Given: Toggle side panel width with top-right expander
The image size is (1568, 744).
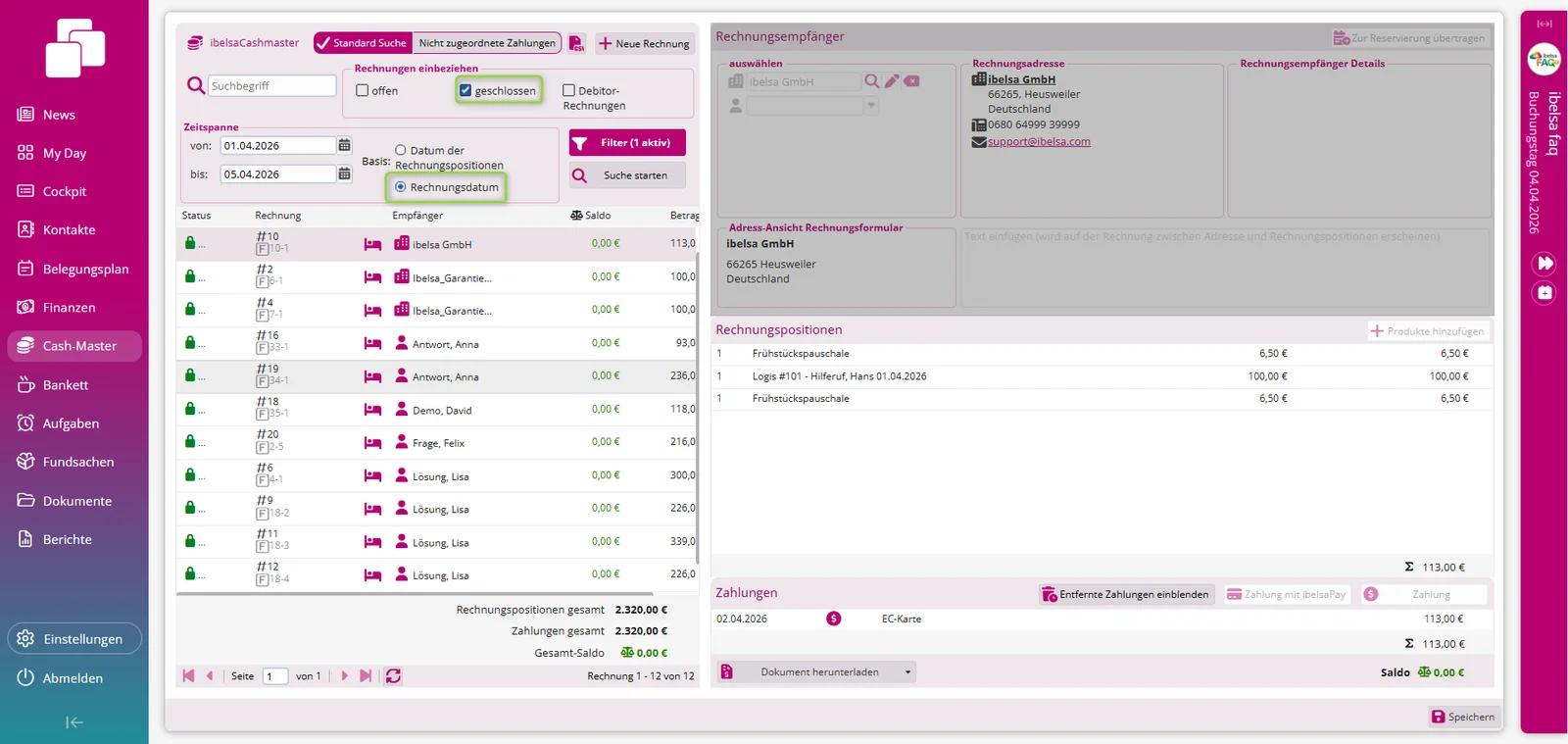Looking at the screenshot, I should (1544, 24).
